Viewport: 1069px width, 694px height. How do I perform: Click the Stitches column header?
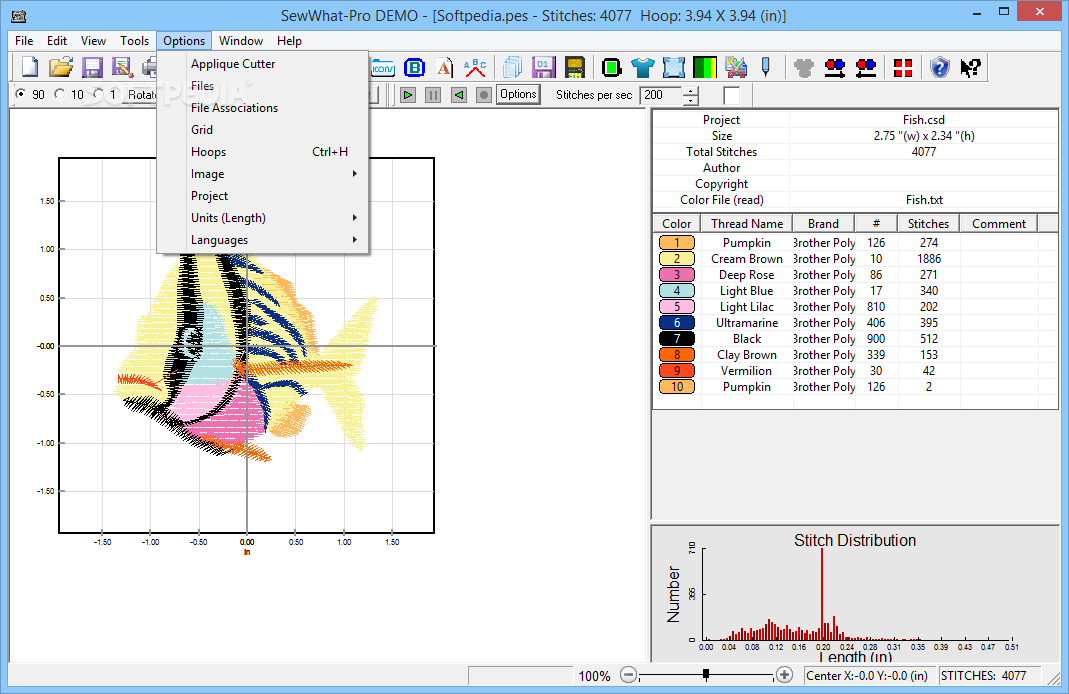coord(929,224)
